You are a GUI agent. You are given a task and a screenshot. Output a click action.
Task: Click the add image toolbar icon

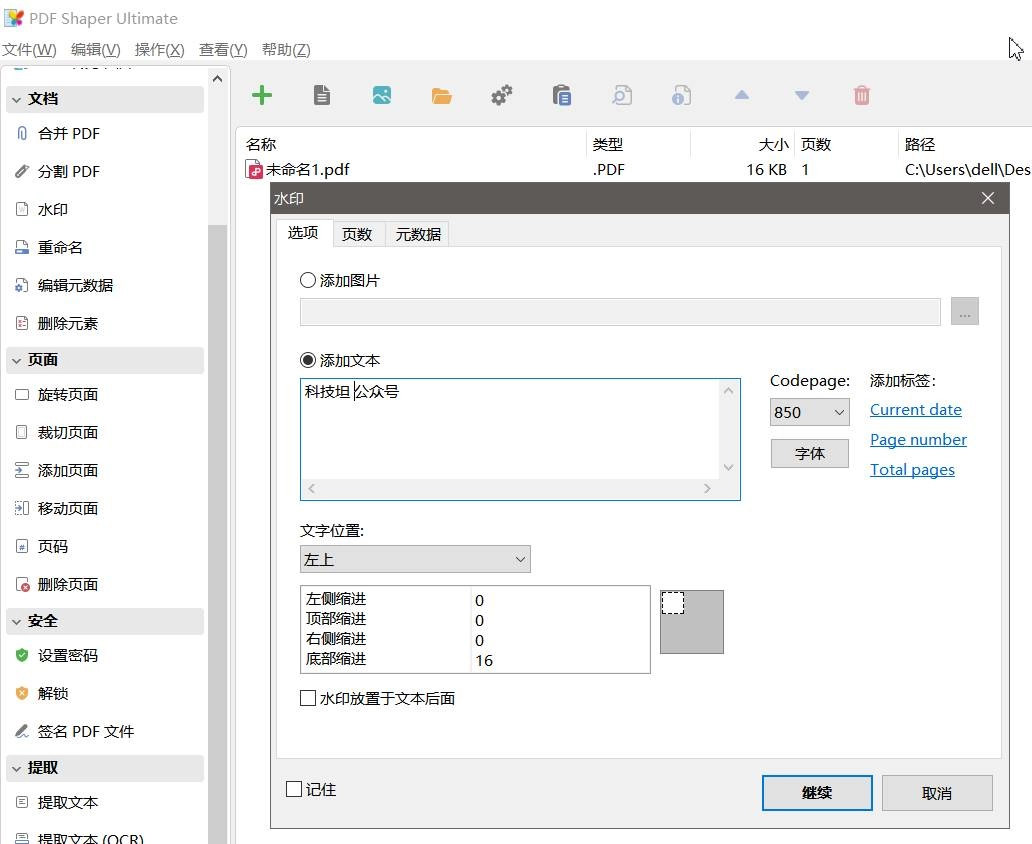(x=382, y=95)
